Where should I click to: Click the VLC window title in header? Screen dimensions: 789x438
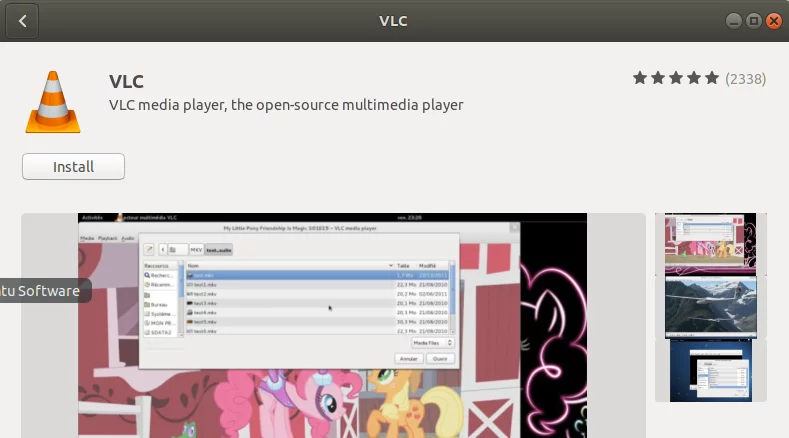393,21
